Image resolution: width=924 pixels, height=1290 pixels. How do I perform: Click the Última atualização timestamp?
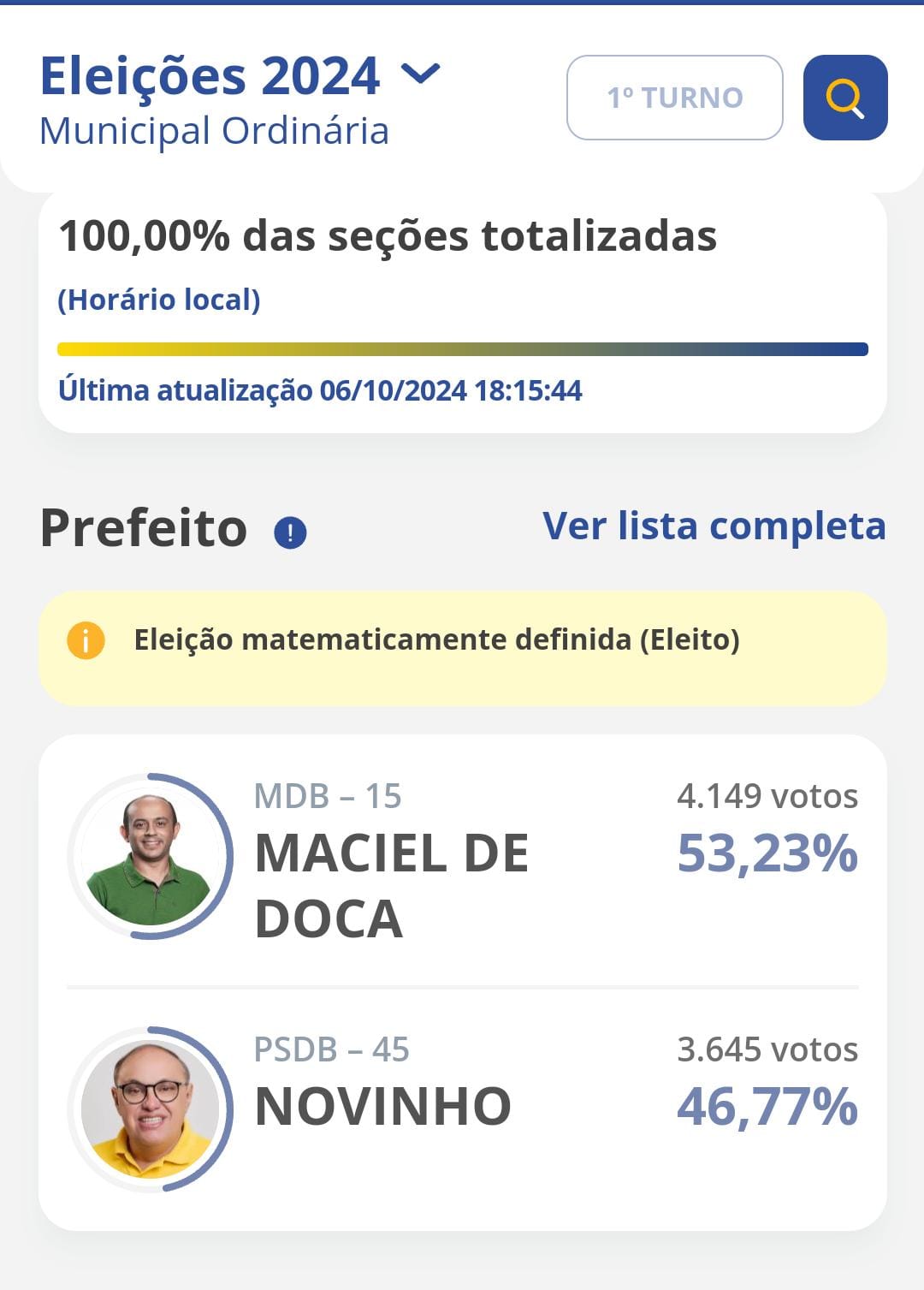point(320,390)
